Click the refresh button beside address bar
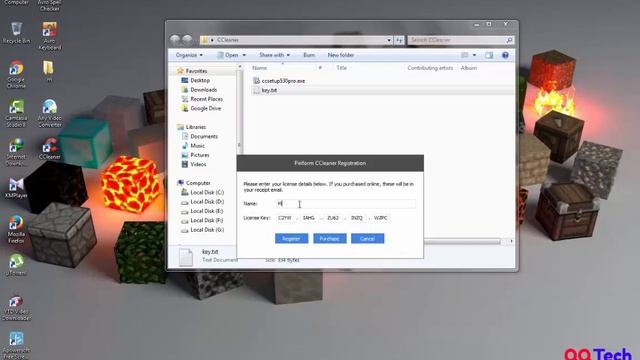The width and height of the screenshot is (640, 360). [x=399, y=40]
